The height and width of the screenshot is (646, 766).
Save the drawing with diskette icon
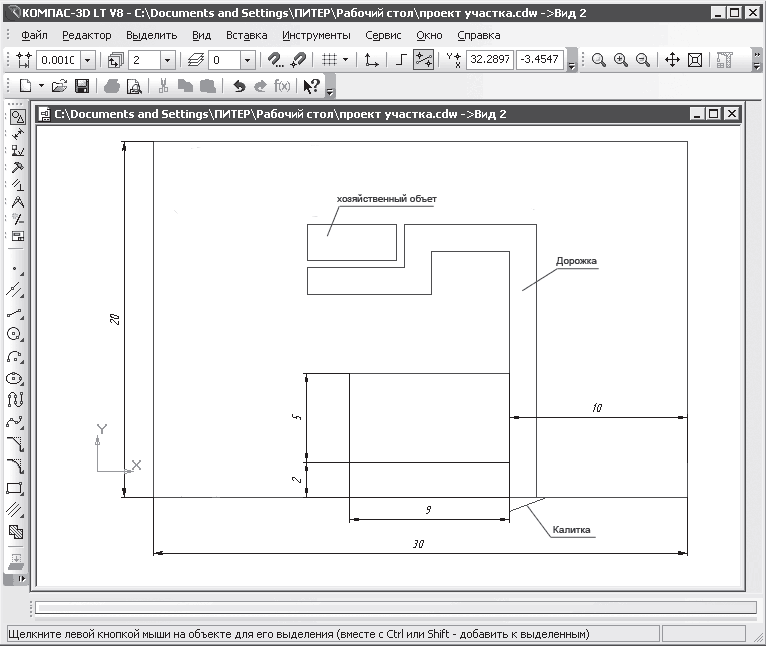click(x=82, y=86)
